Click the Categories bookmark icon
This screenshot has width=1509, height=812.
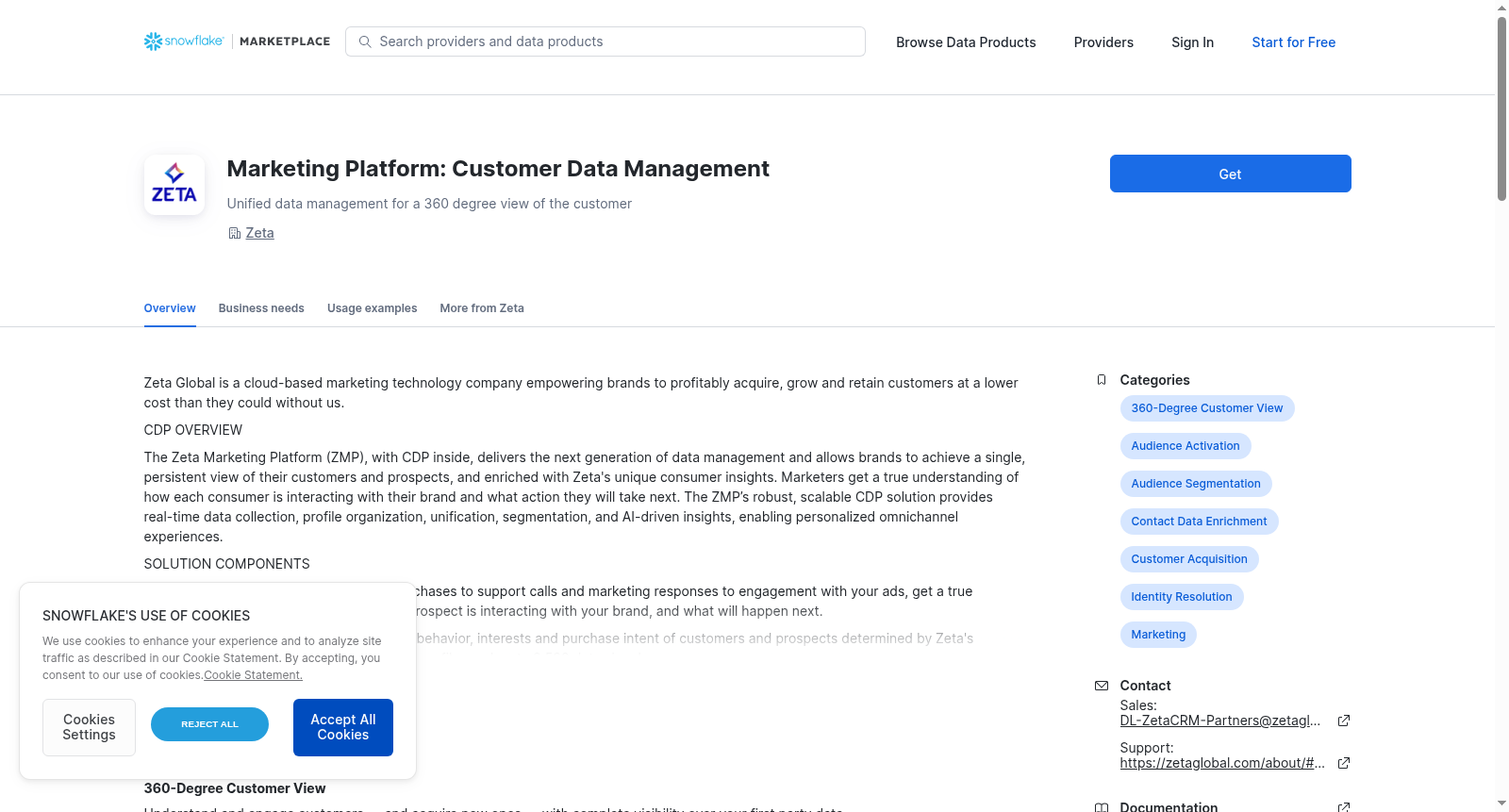(1102, 380)
